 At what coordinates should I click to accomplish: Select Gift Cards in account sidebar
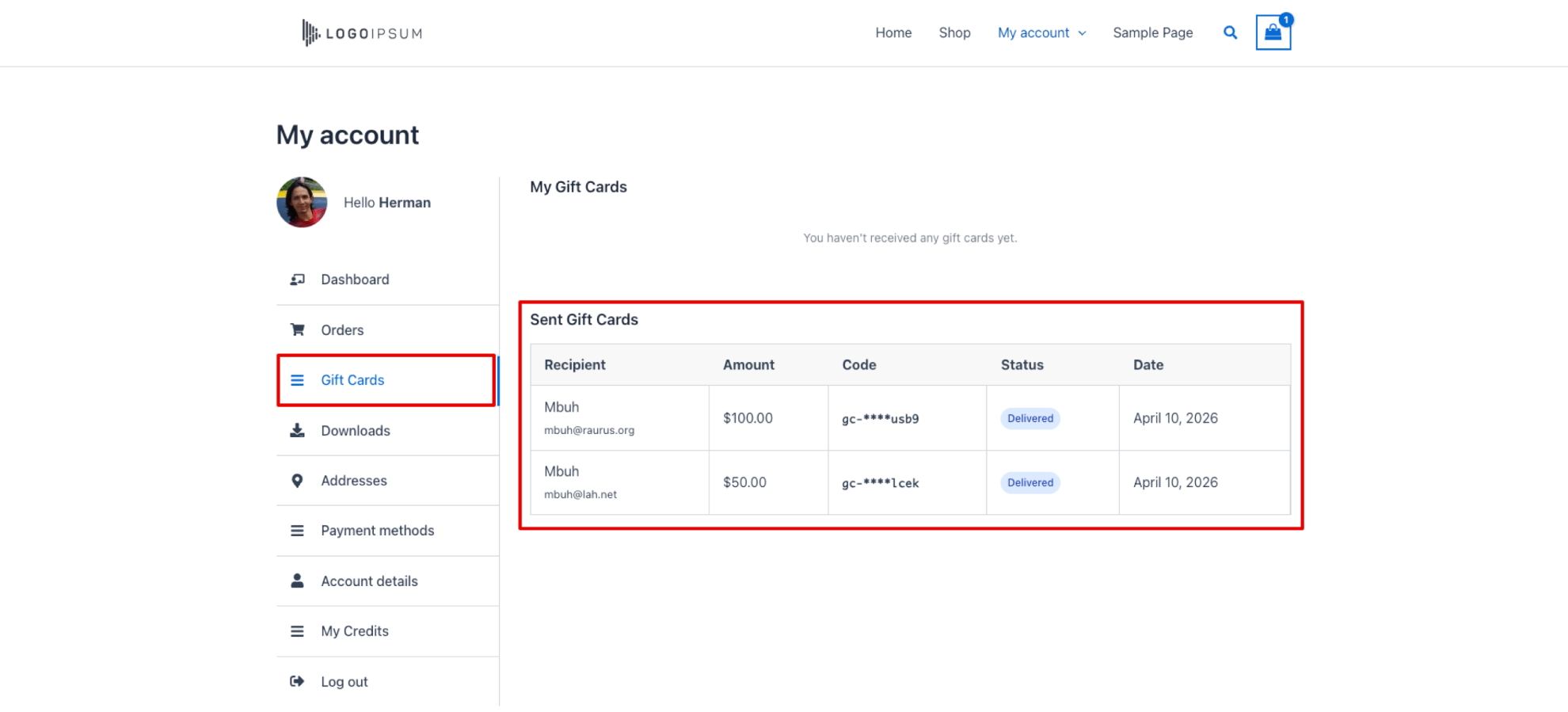pyautogui.click(x=352, y=380)
